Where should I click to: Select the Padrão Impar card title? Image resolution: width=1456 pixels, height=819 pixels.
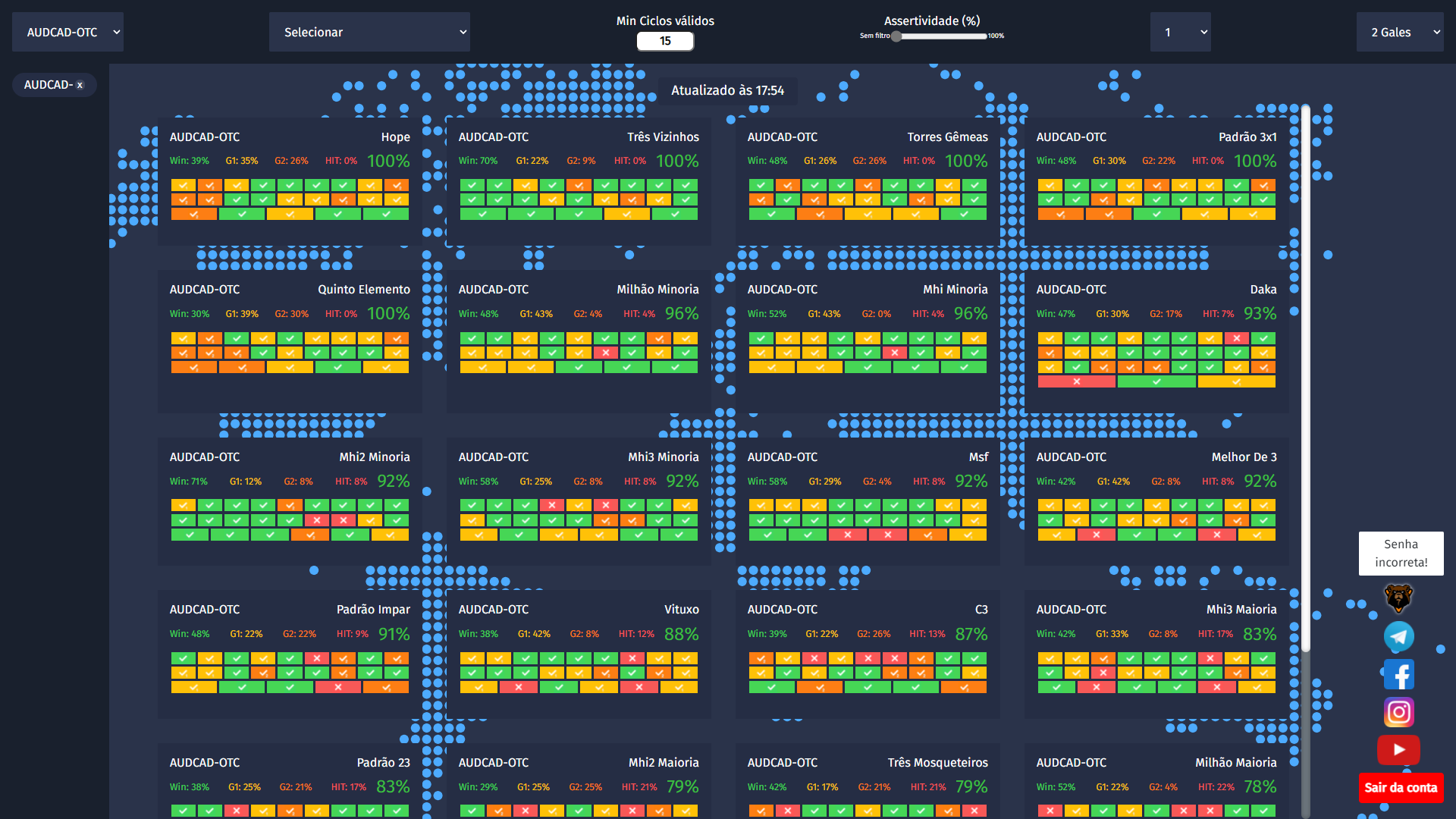373,609
